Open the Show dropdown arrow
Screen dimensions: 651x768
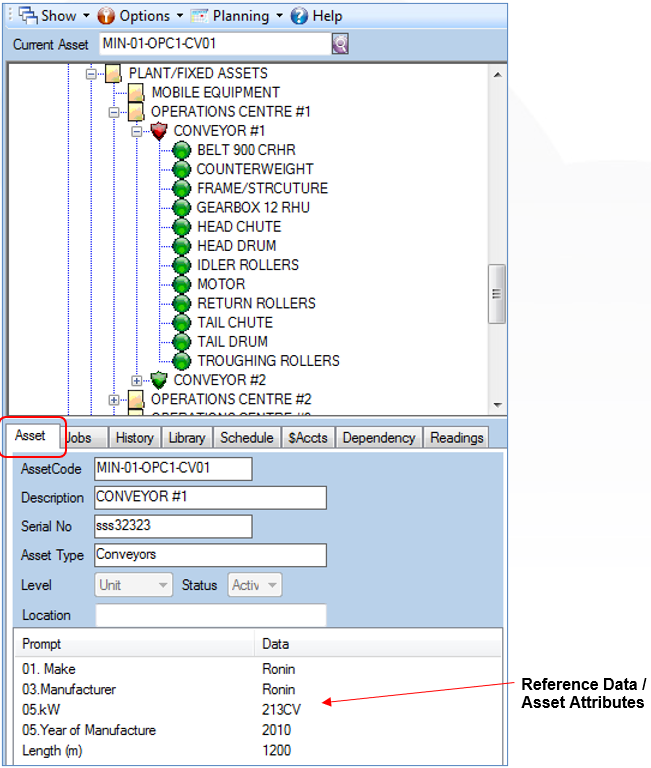[x=86, y=16]
